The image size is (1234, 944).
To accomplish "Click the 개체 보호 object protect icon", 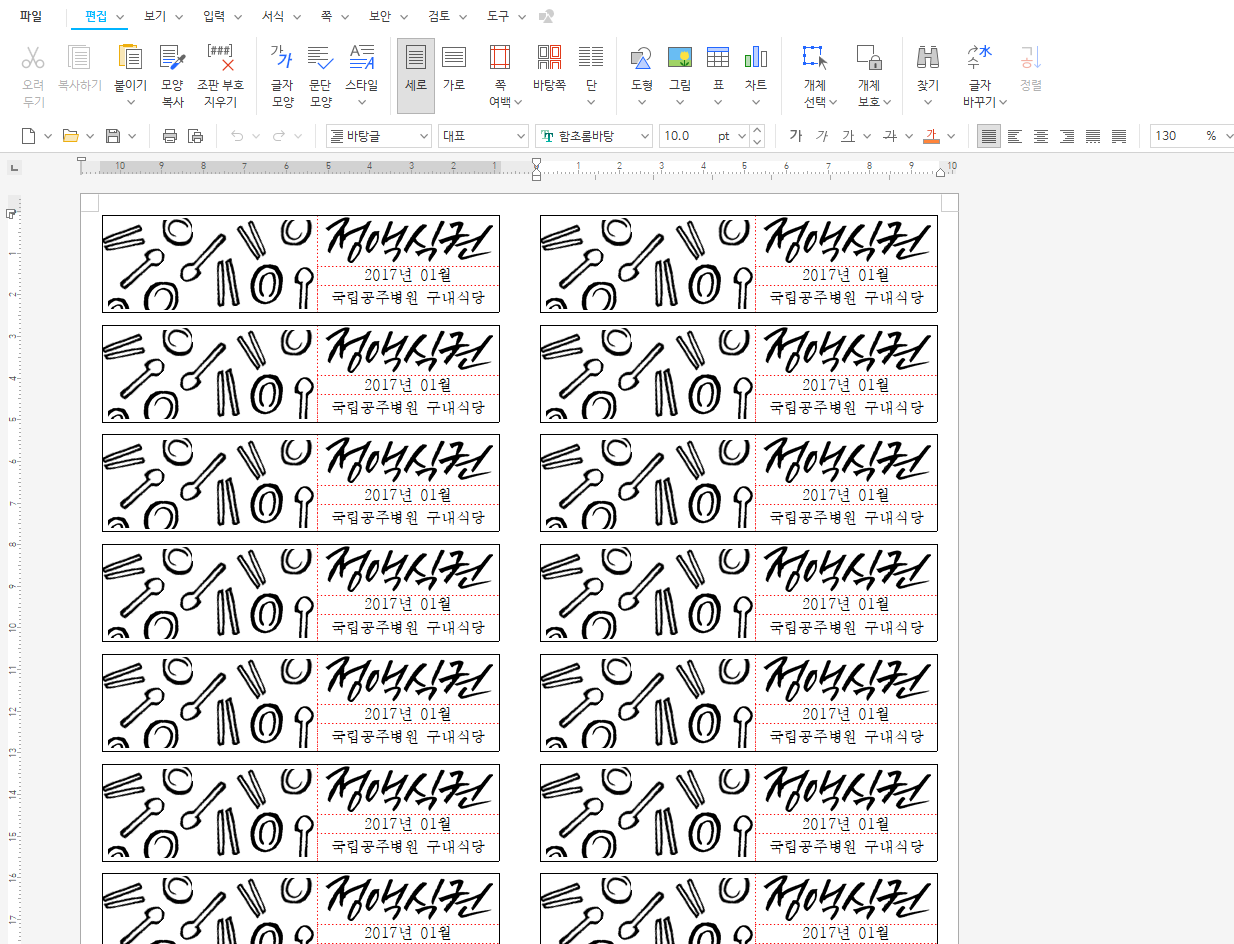I will pos(869,58).
